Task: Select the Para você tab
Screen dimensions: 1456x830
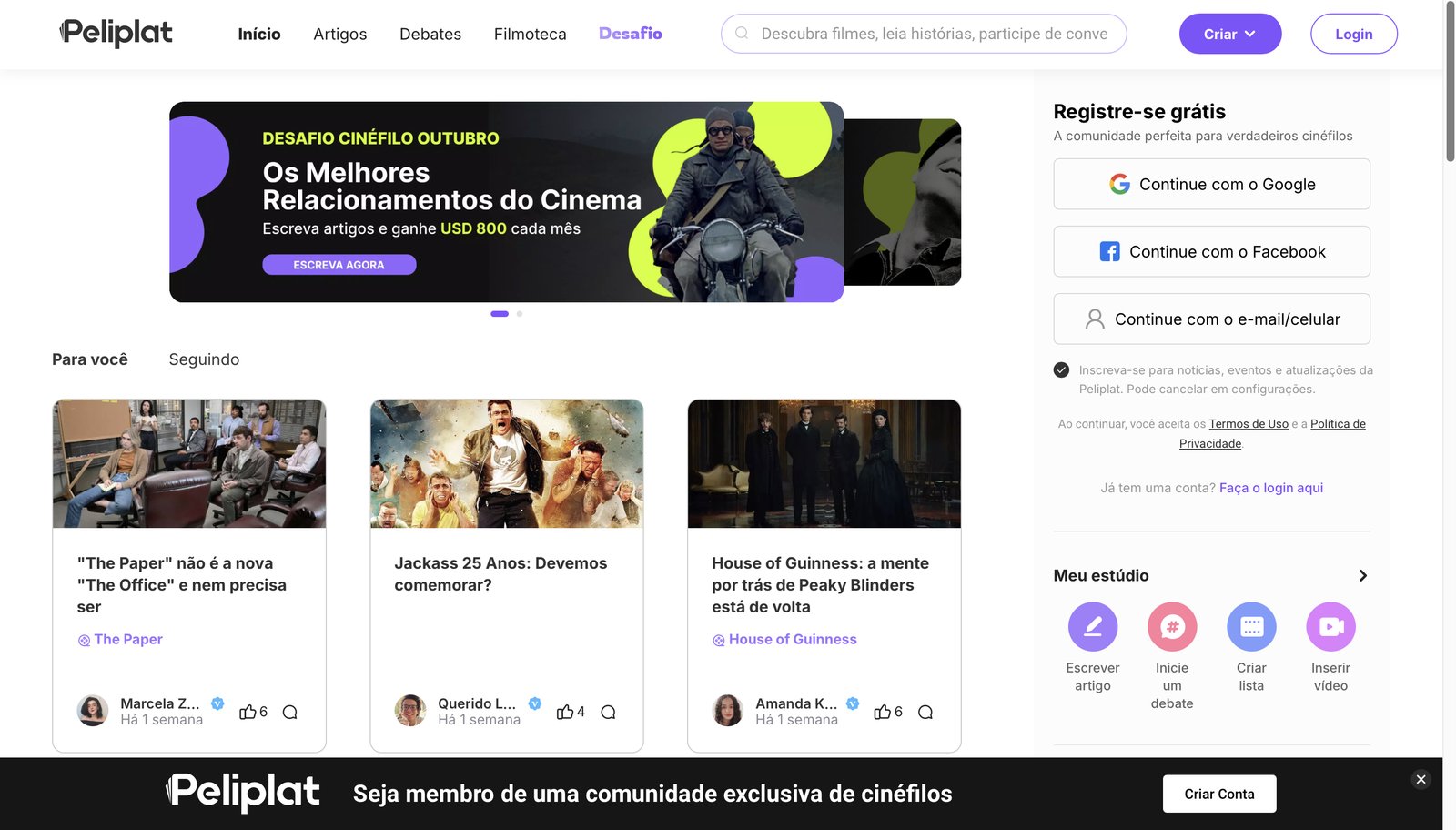Action: (x=90, y=359)
